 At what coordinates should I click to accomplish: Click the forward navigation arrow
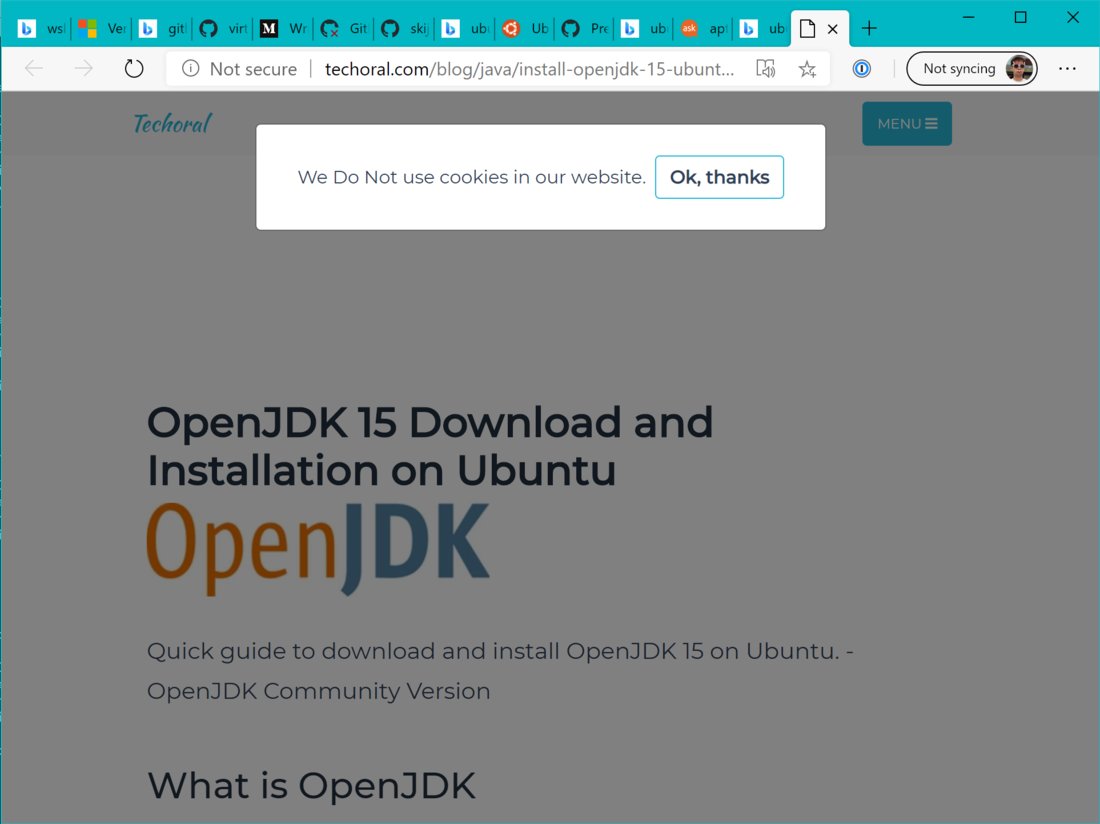point(83,69)
